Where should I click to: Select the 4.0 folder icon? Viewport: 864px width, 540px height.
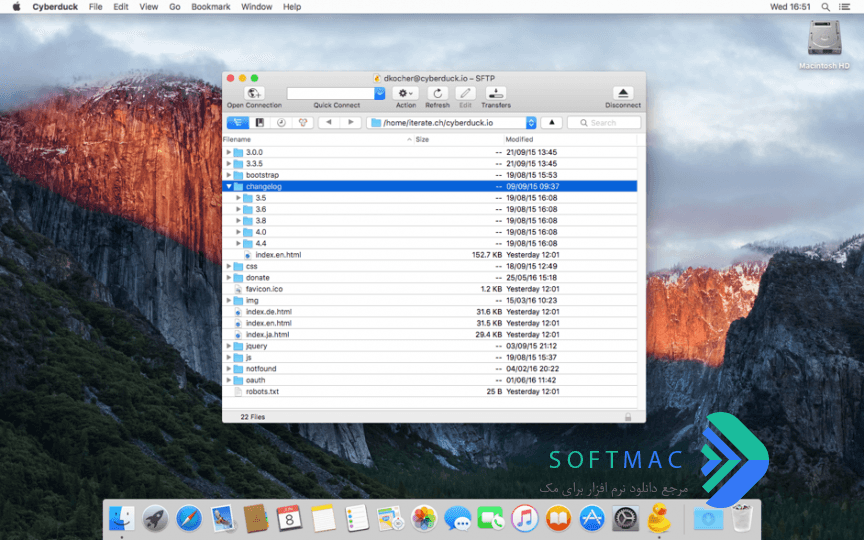(248, 232)
